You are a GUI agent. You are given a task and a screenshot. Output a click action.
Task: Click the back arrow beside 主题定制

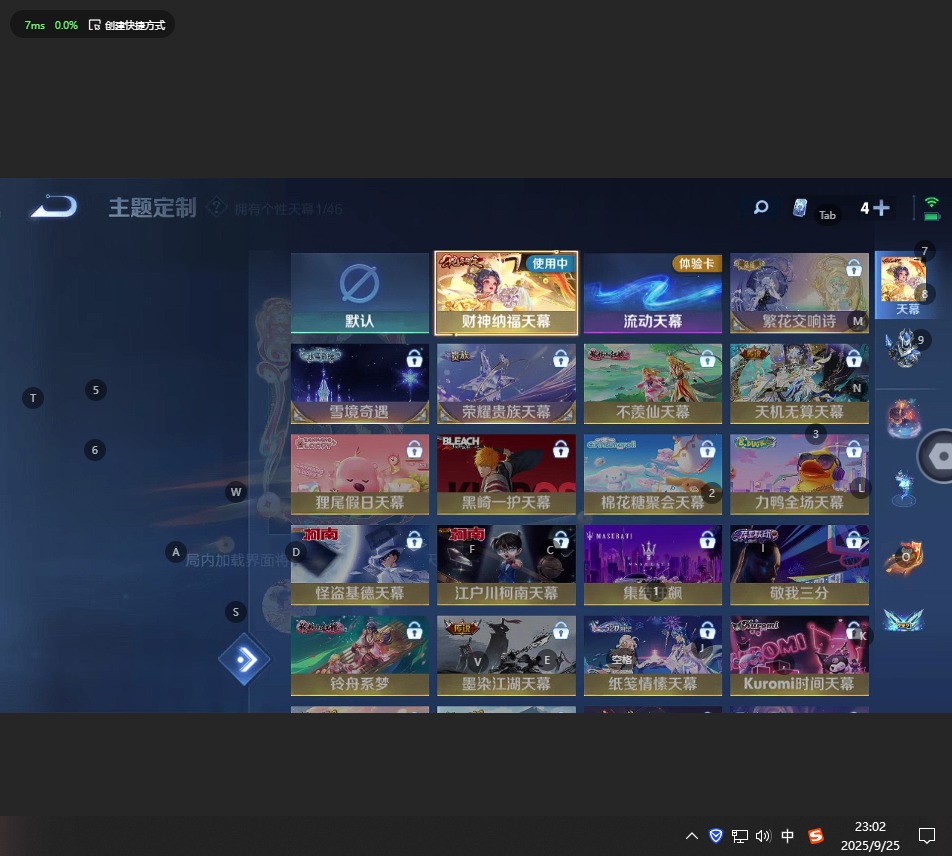point(53,207)
